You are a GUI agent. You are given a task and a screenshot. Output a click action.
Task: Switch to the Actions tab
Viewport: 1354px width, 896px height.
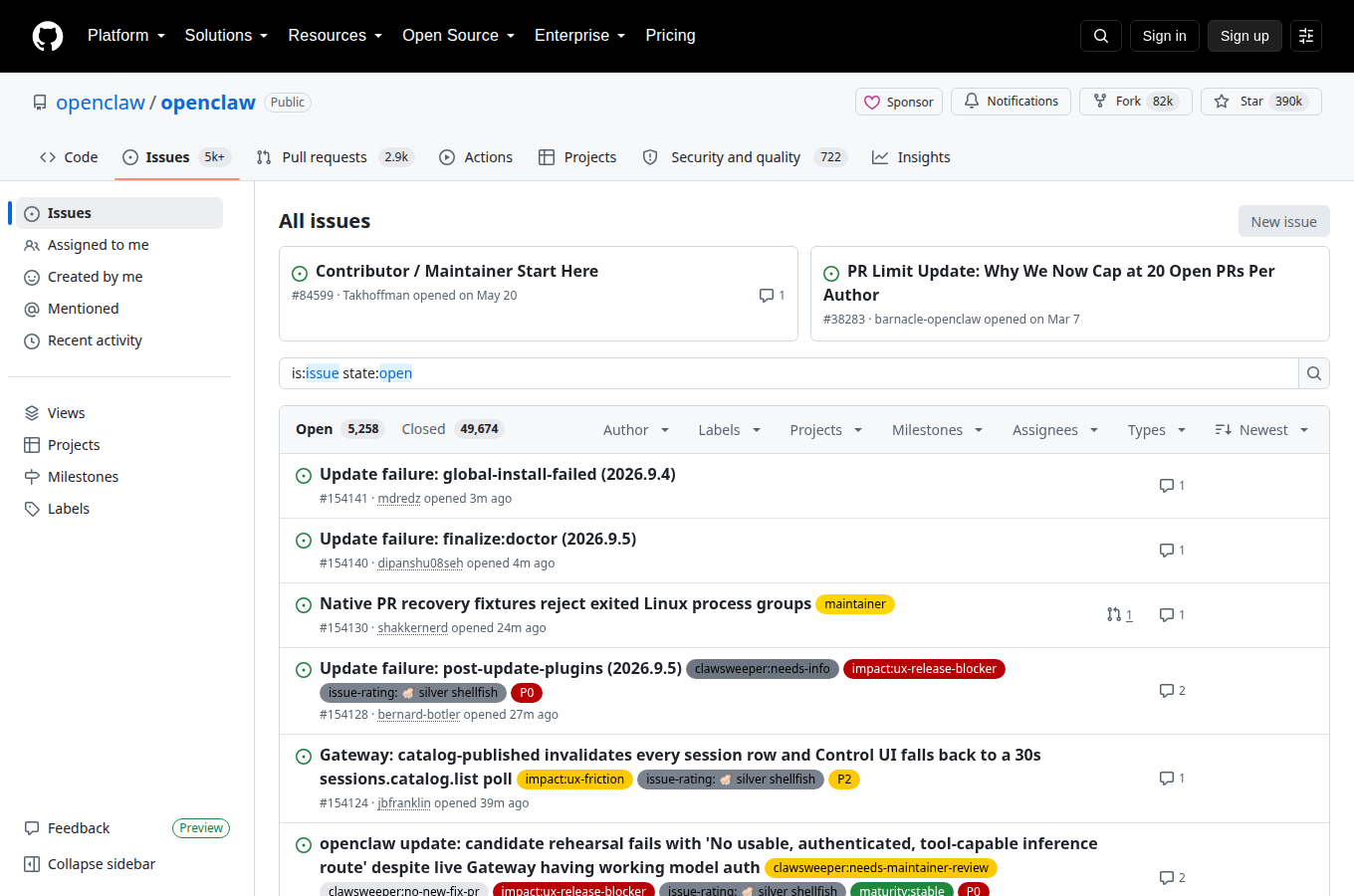pos(476,157)
